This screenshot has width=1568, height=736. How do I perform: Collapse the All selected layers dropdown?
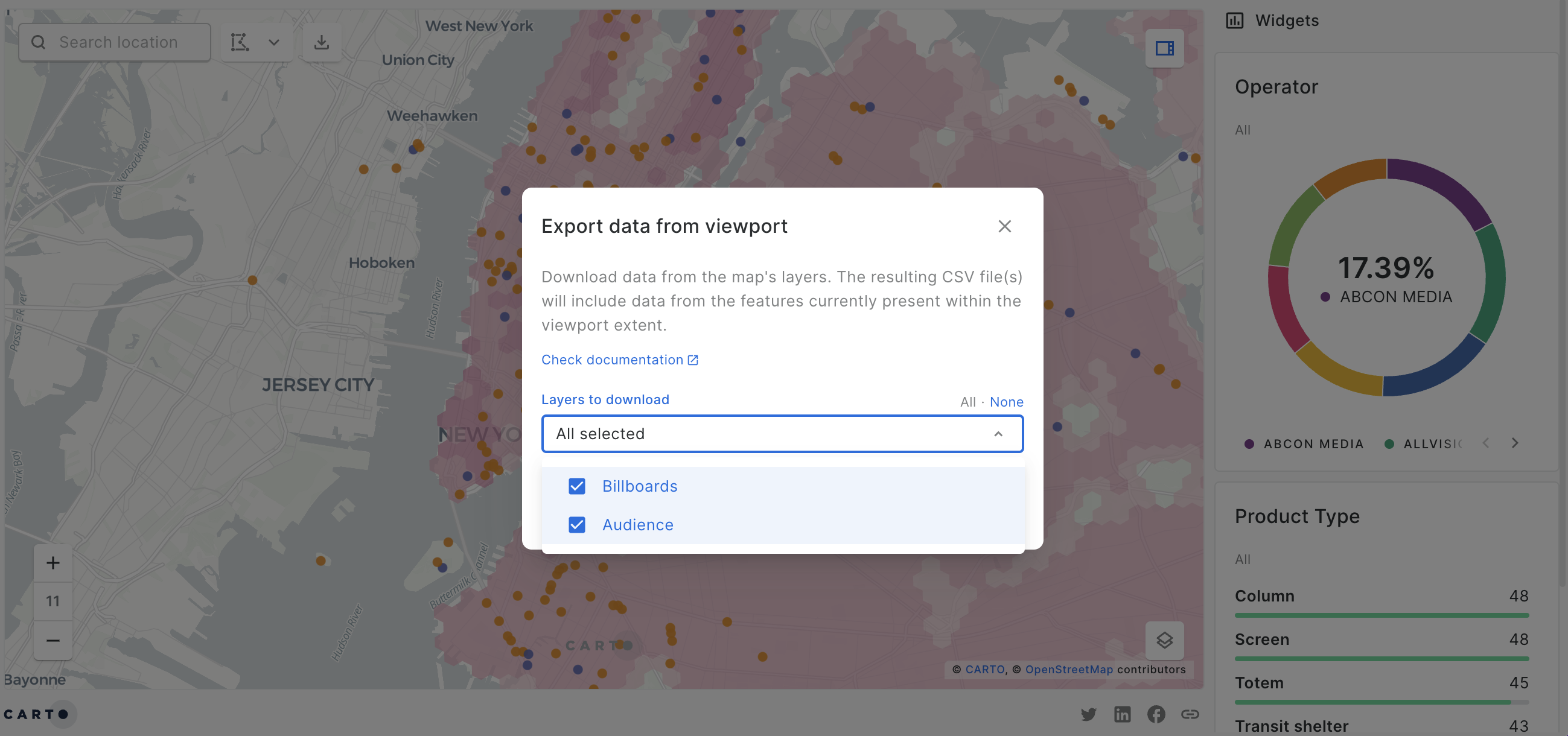pos(998,434)
